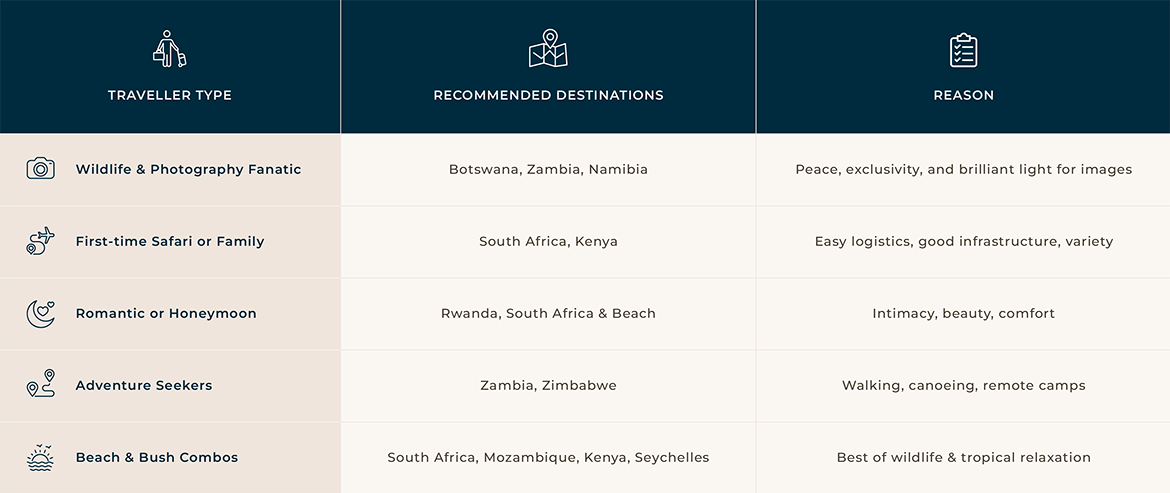1170x493 pixels.
Task: Click the camera icon for photography
Action: point(40,169)
